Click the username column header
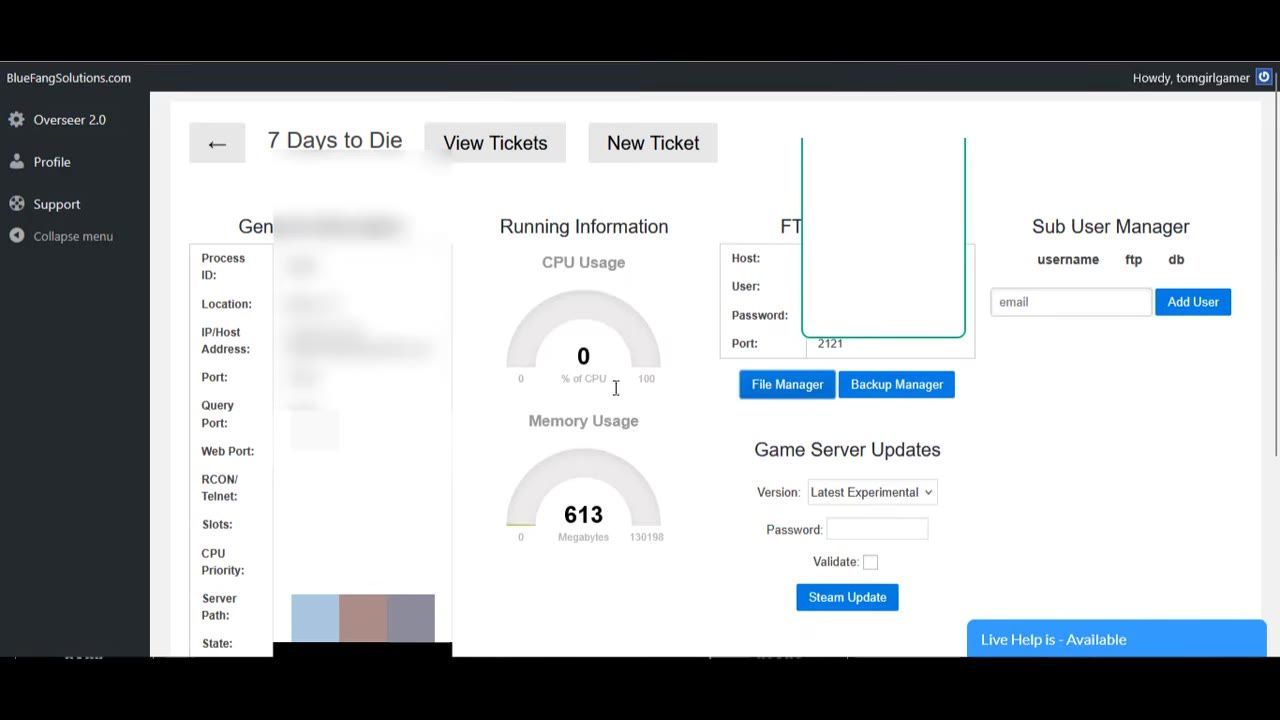The width and height of the screenshot is (1280, 720). 1068,260
